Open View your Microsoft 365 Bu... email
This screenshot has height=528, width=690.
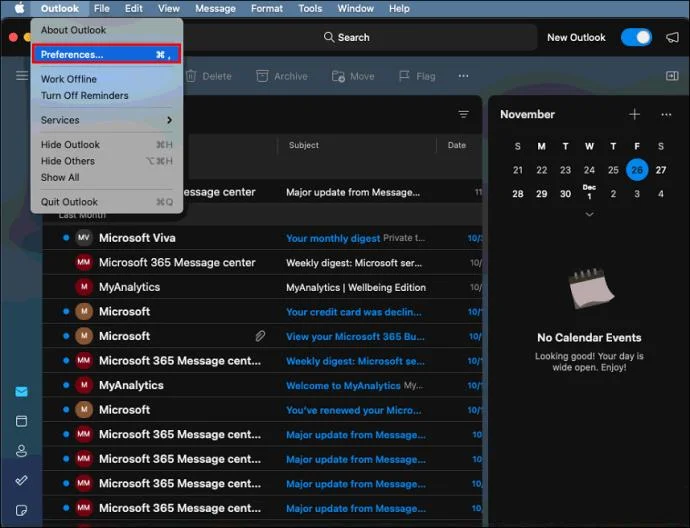262,336
